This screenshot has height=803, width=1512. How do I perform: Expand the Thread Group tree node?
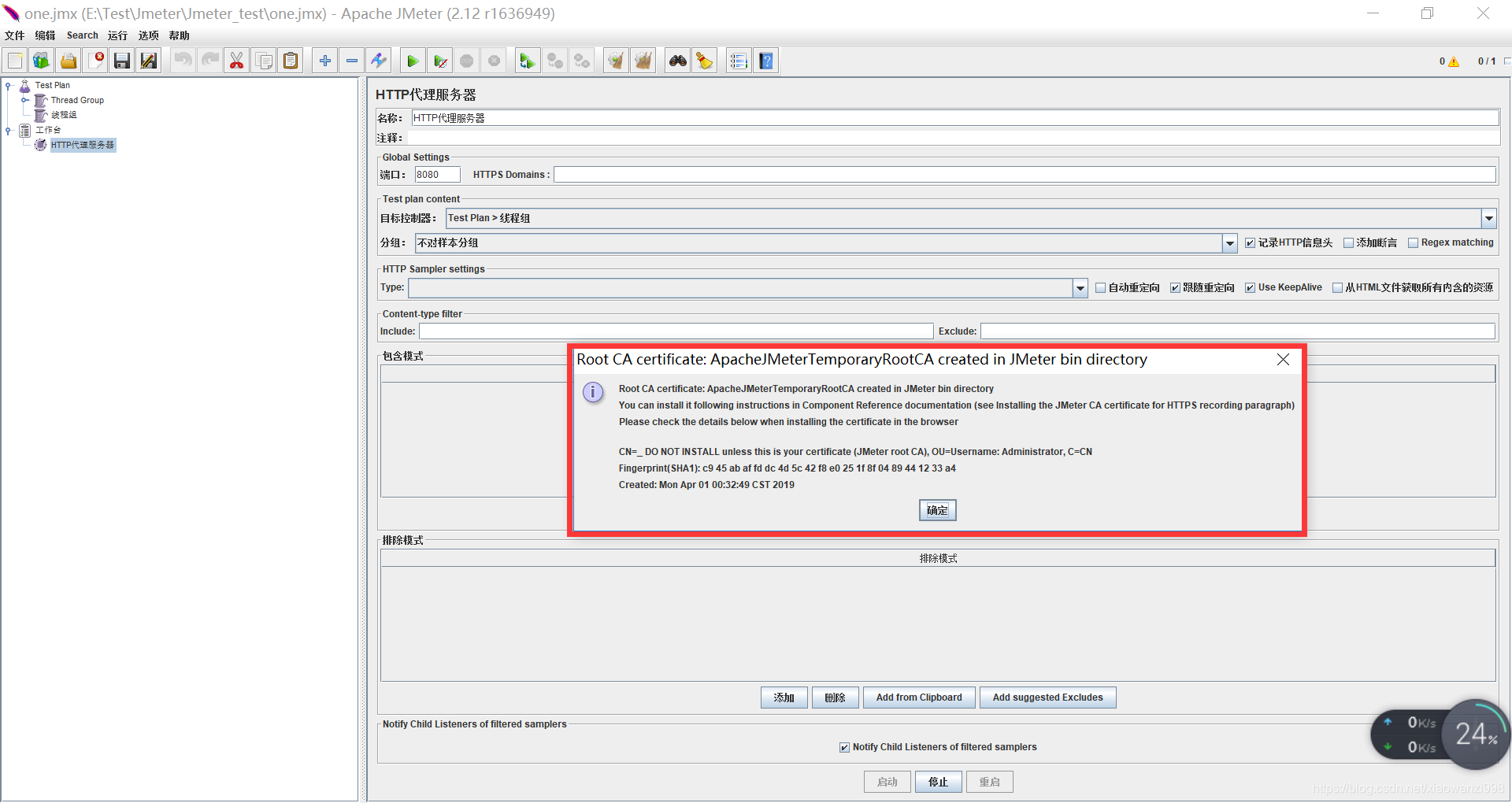(x=24, y=100)
